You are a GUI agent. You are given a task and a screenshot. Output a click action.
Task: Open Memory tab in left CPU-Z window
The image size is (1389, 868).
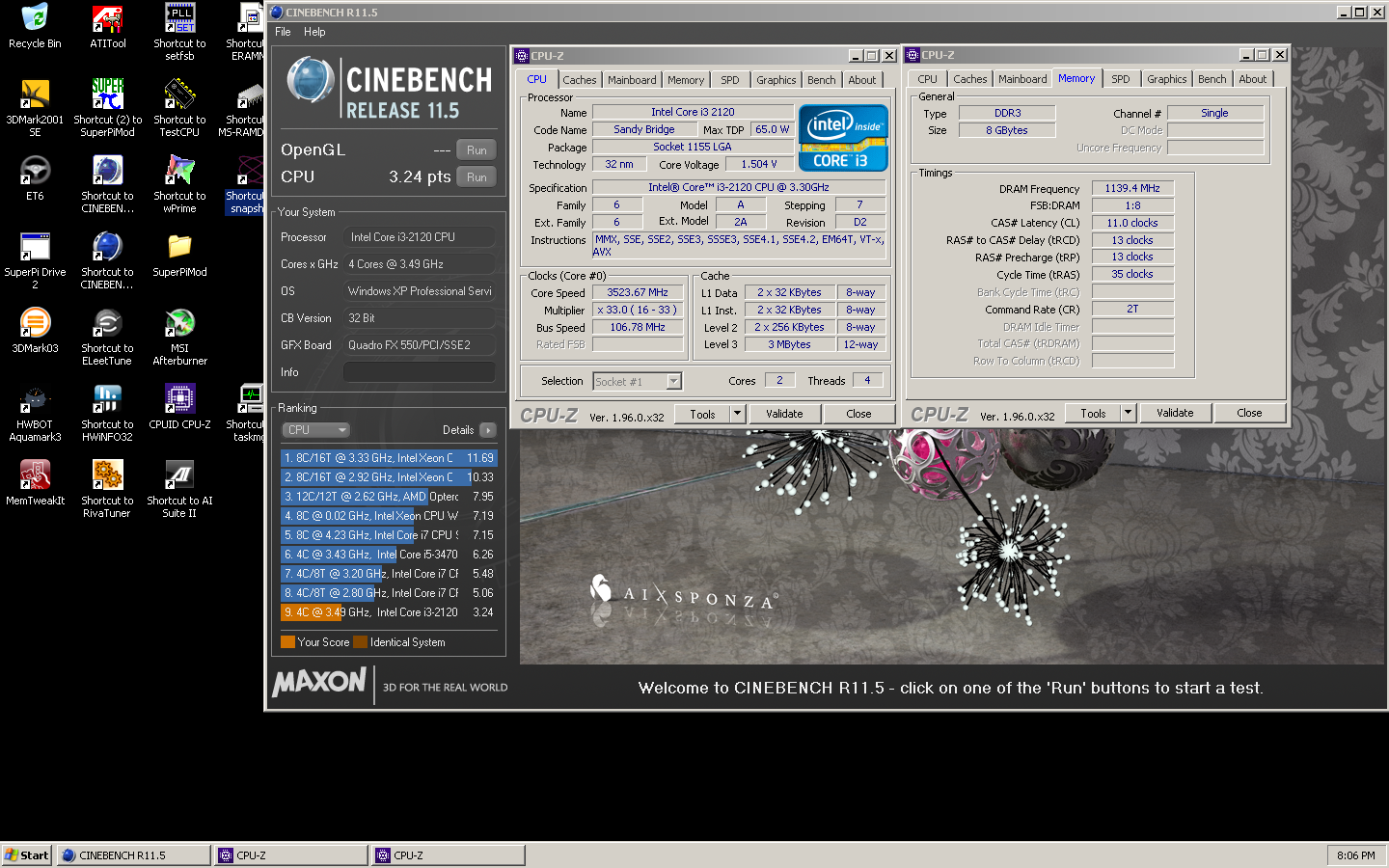tap(686, 80)
